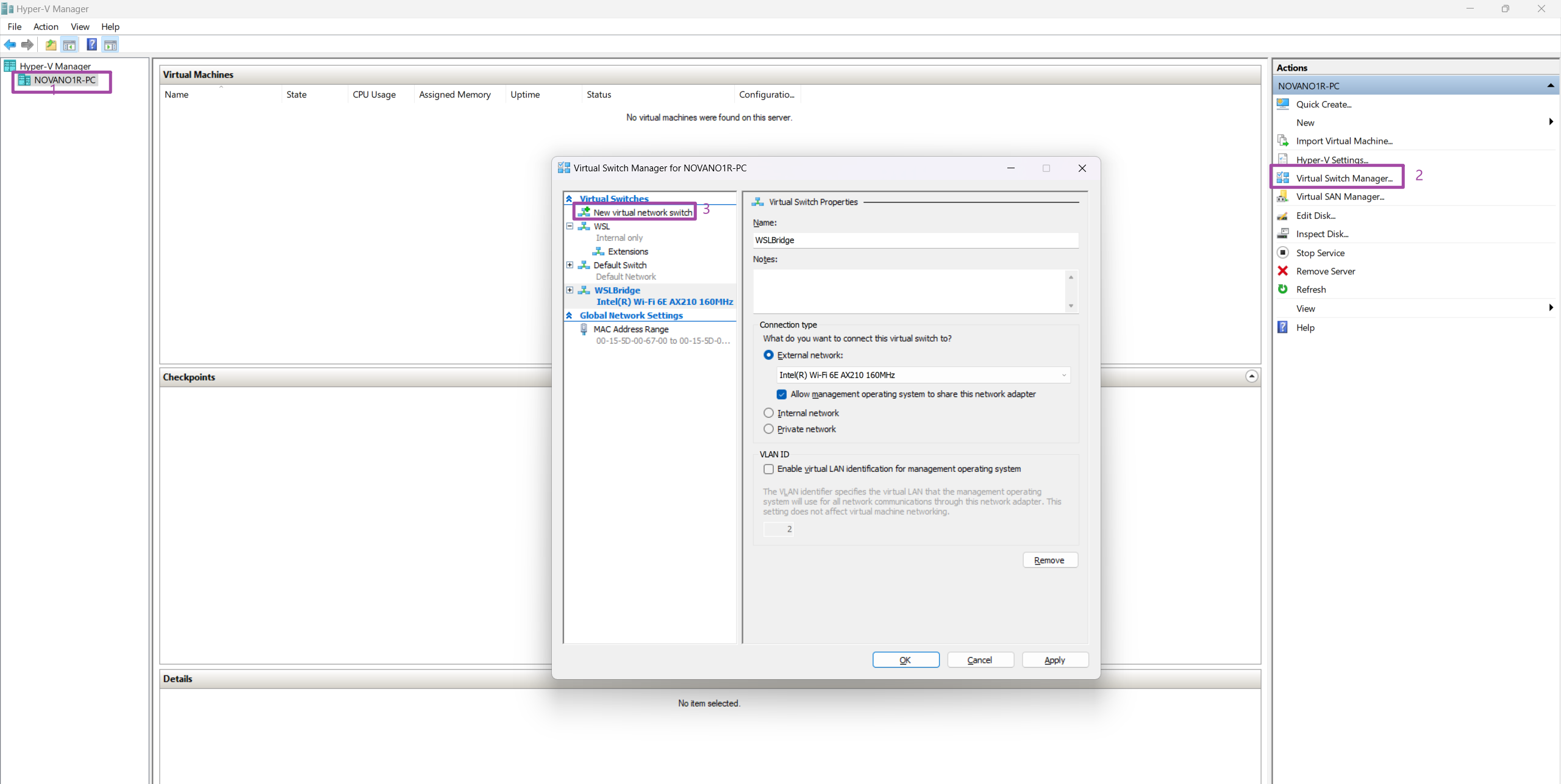Screen dimensions: 1561x784
Task: Click Quick Create icon in Actions
Action: click(1283, 104)
